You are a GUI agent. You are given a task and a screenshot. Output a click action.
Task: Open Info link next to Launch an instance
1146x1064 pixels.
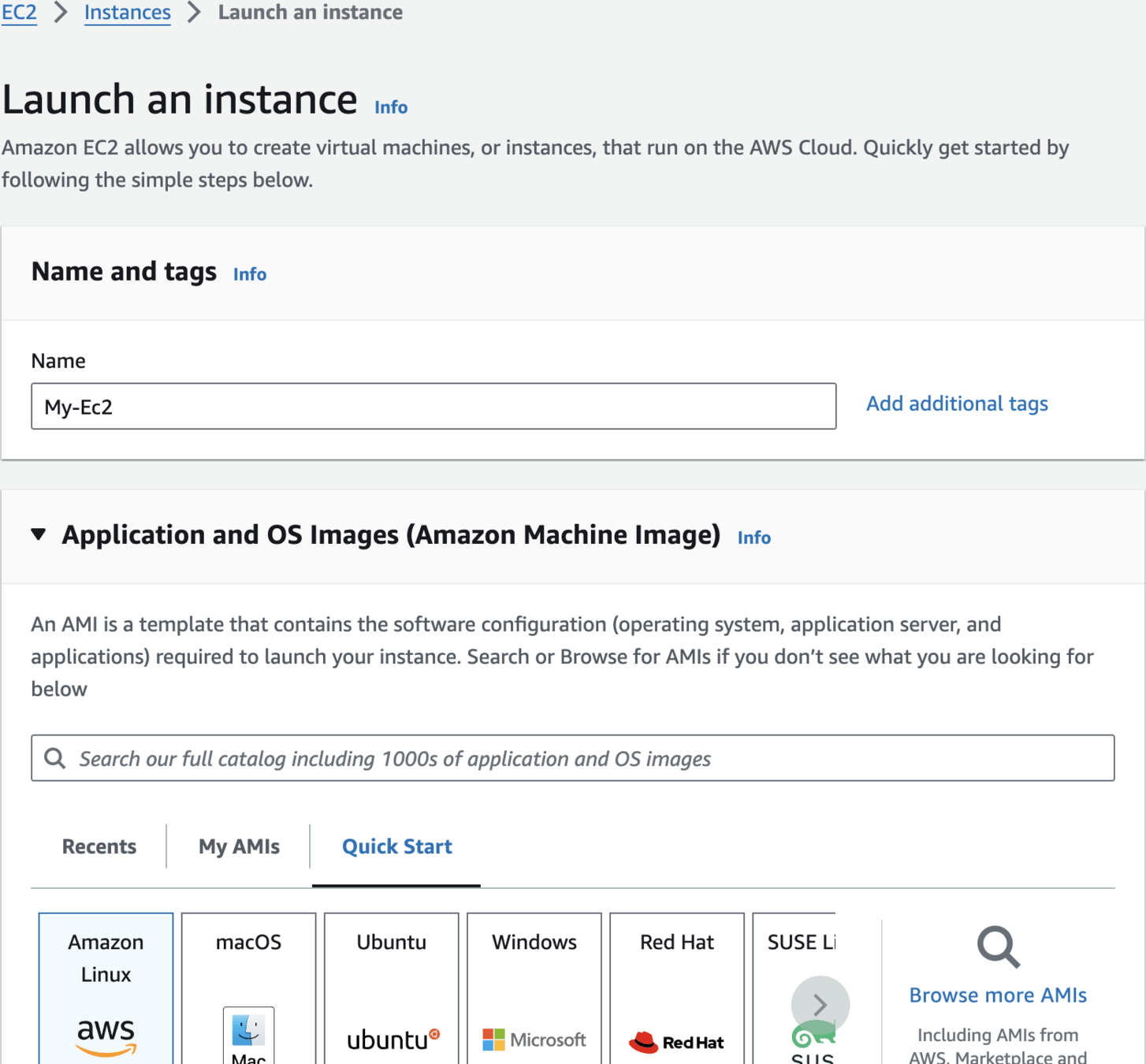point(391,107)
